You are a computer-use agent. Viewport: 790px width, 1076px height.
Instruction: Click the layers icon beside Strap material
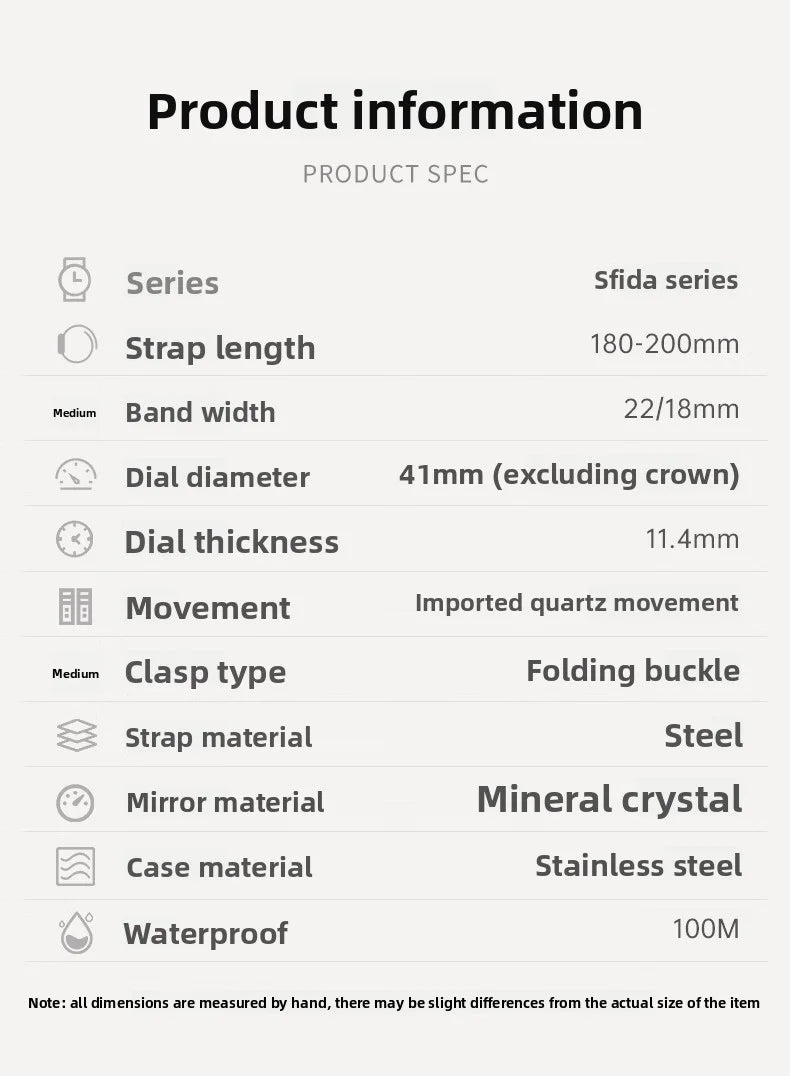click(x=76, y=736)
